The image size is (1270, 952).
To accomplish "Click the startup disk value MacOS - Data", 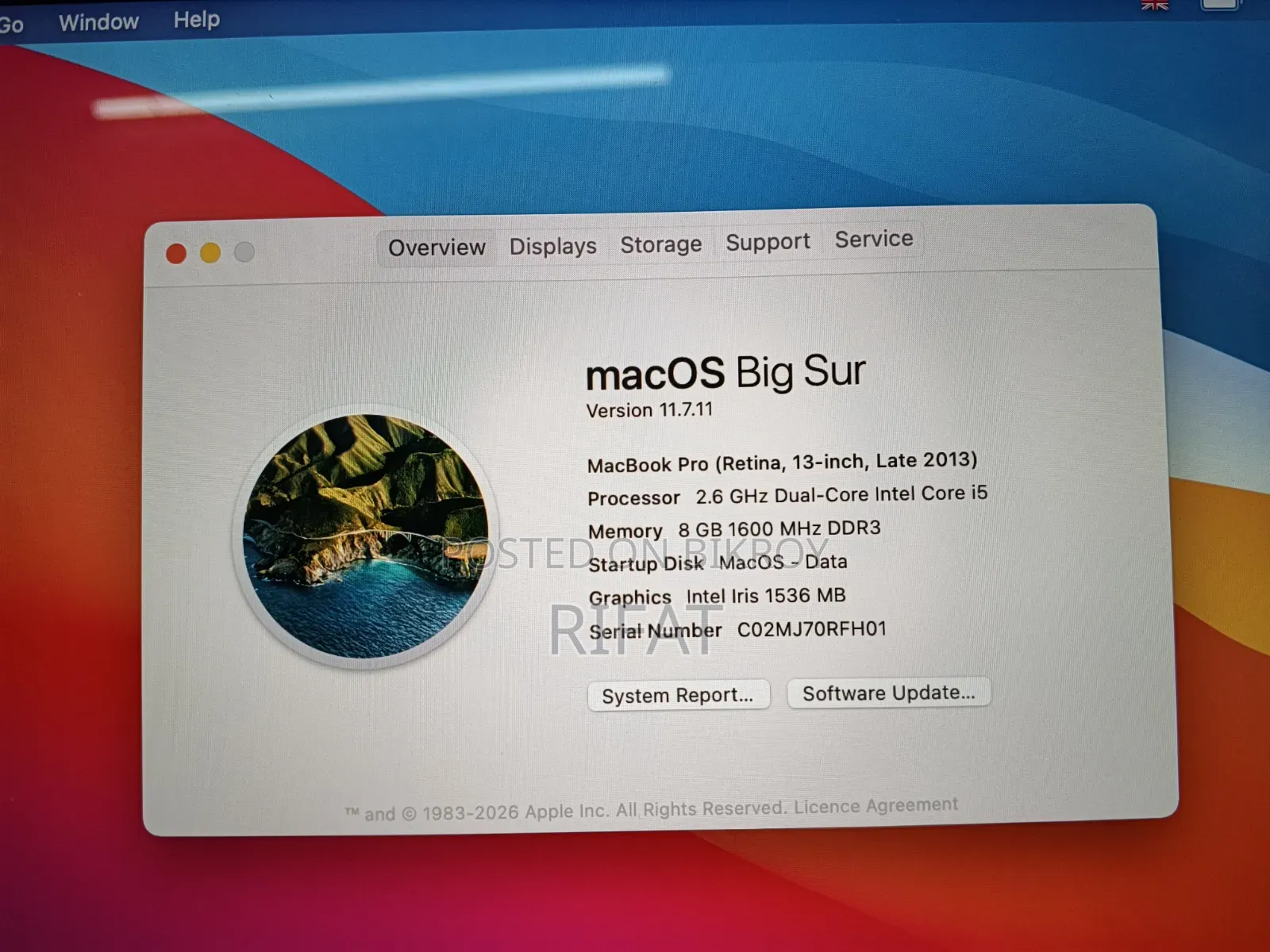I will coord(783,562).
